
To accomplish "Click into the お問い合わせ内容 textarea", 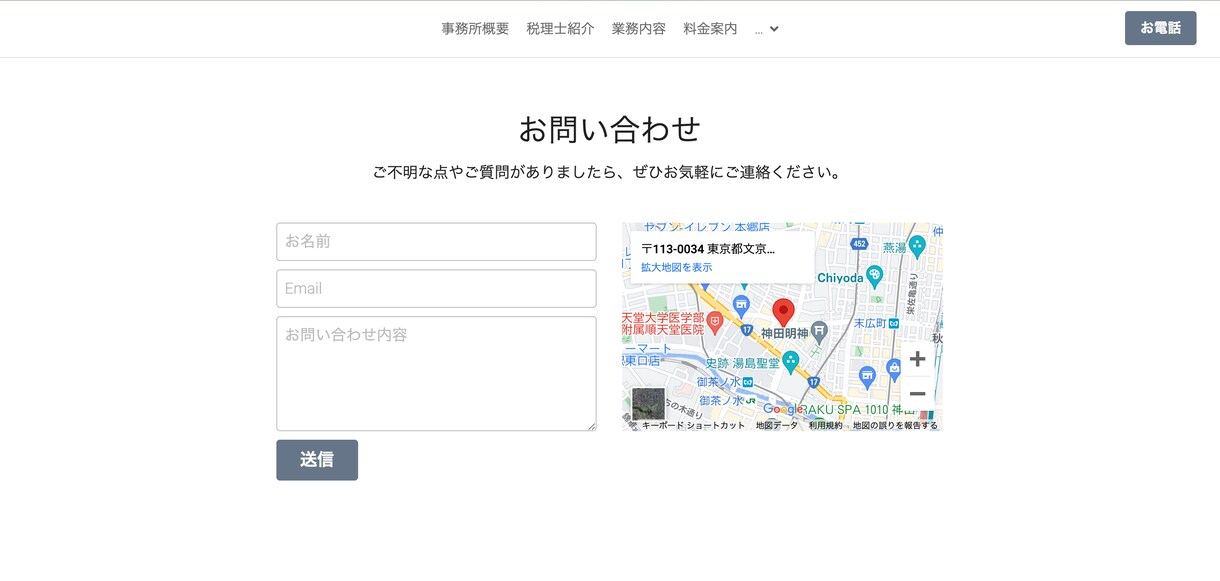I will pos(436,374).
